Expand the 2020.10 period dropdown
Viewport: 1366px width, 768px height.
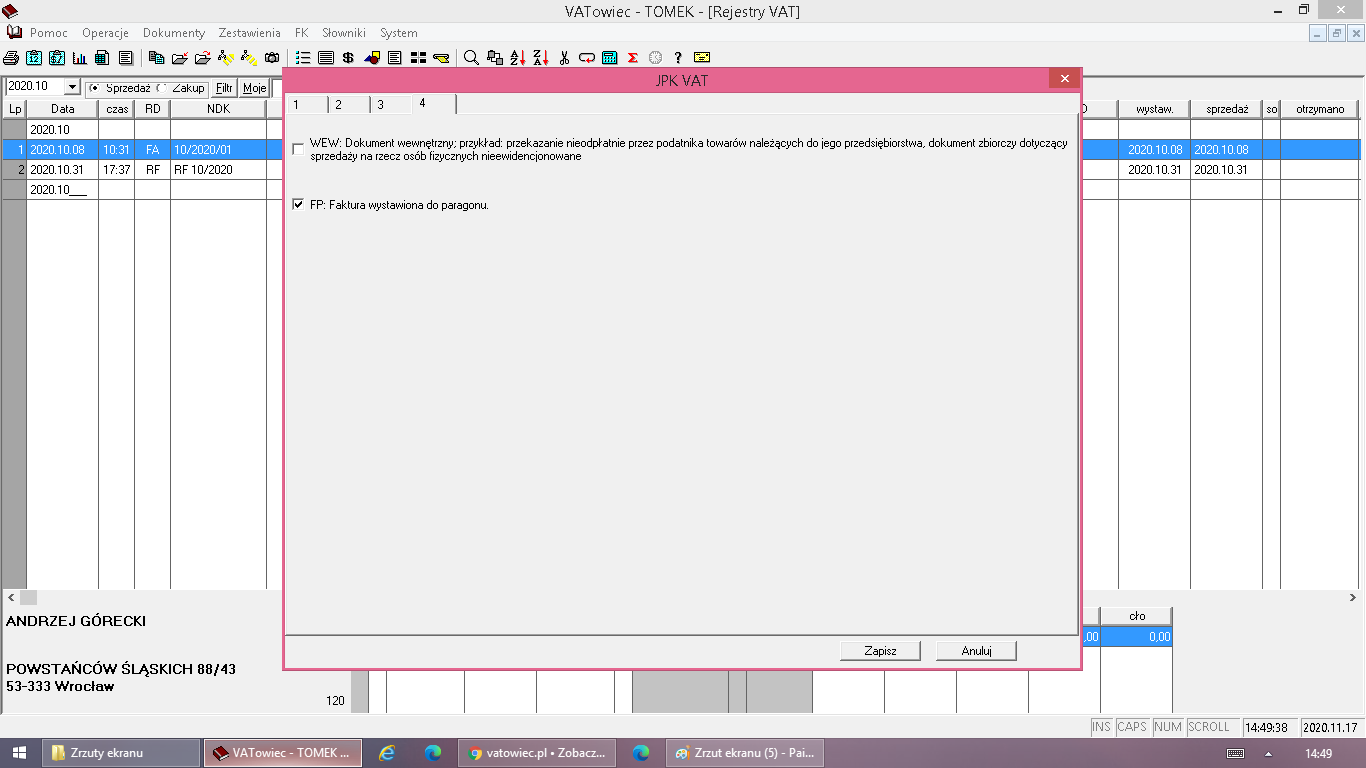tap(71, 88)
